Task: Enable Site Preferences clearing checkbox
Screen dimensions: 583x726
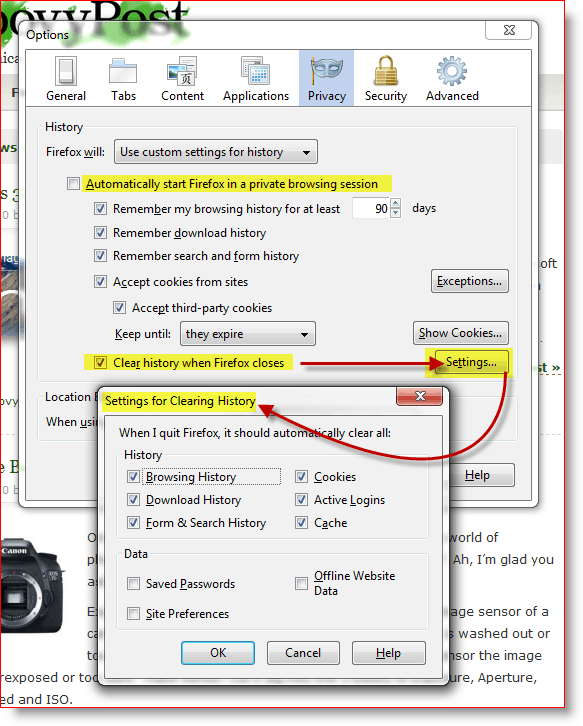Action: [x=133, y=613]
